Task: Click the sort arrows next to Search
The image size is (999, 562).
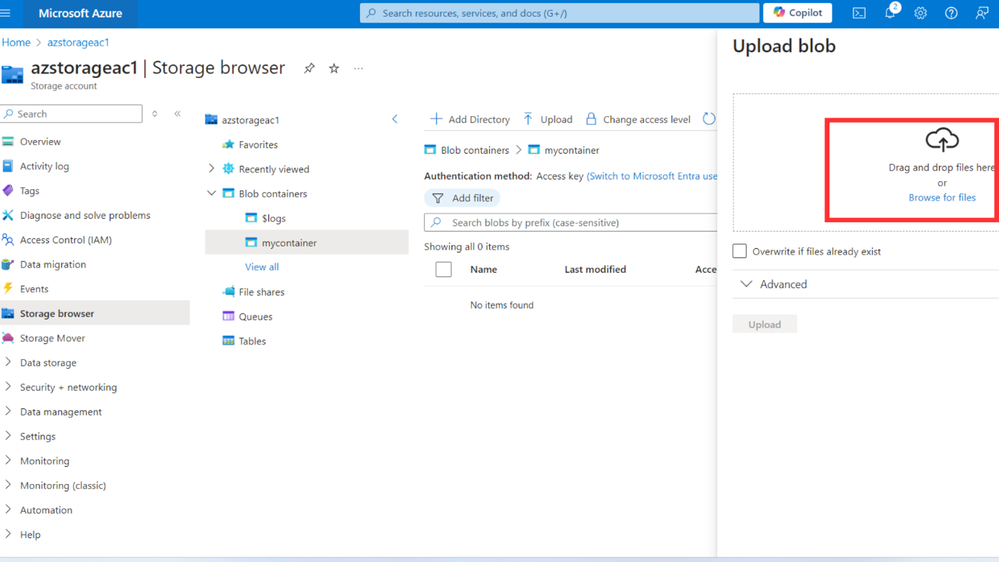Action: [155, 113]
